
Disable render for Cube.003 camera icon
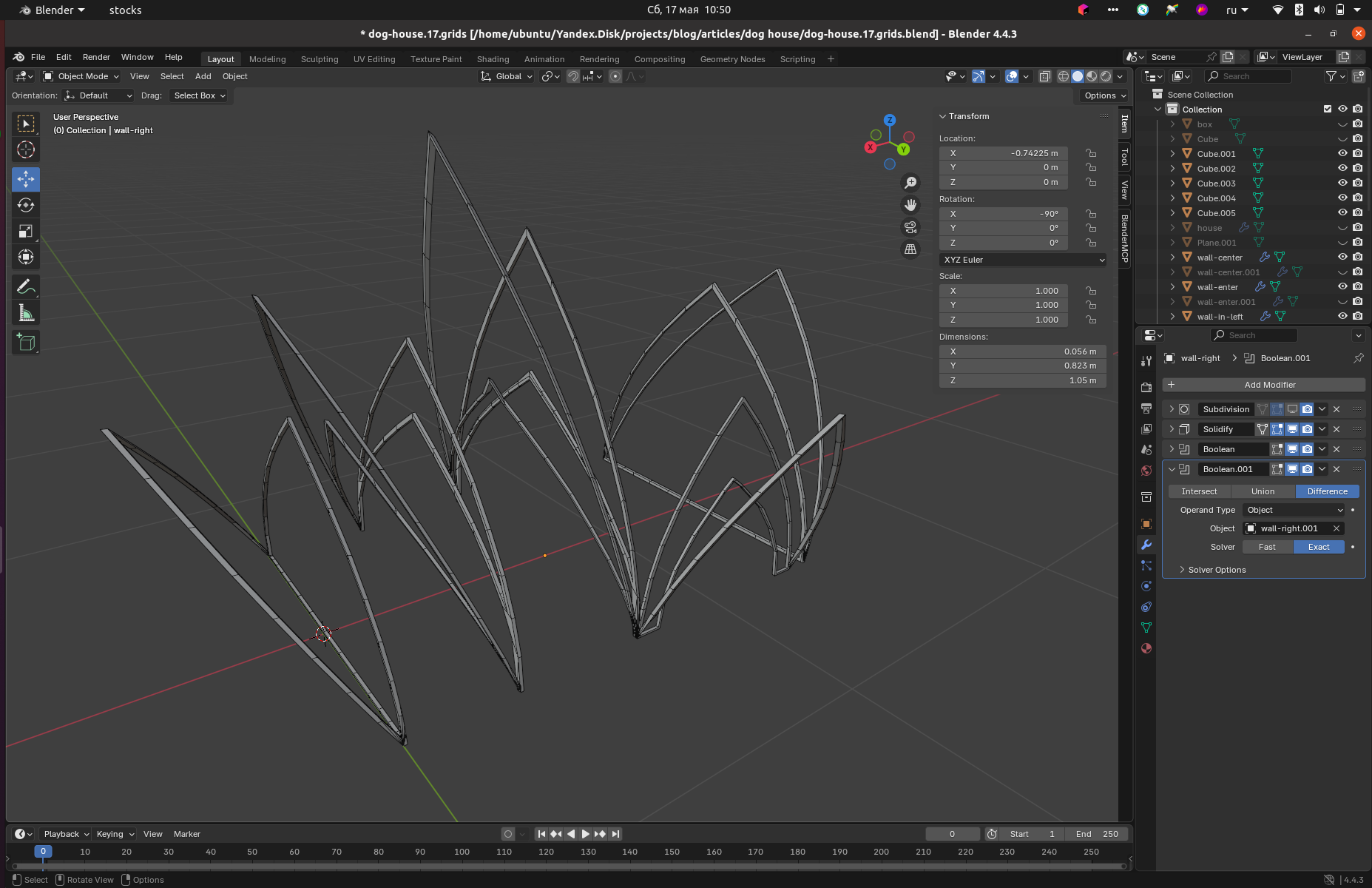[1358, 183]
